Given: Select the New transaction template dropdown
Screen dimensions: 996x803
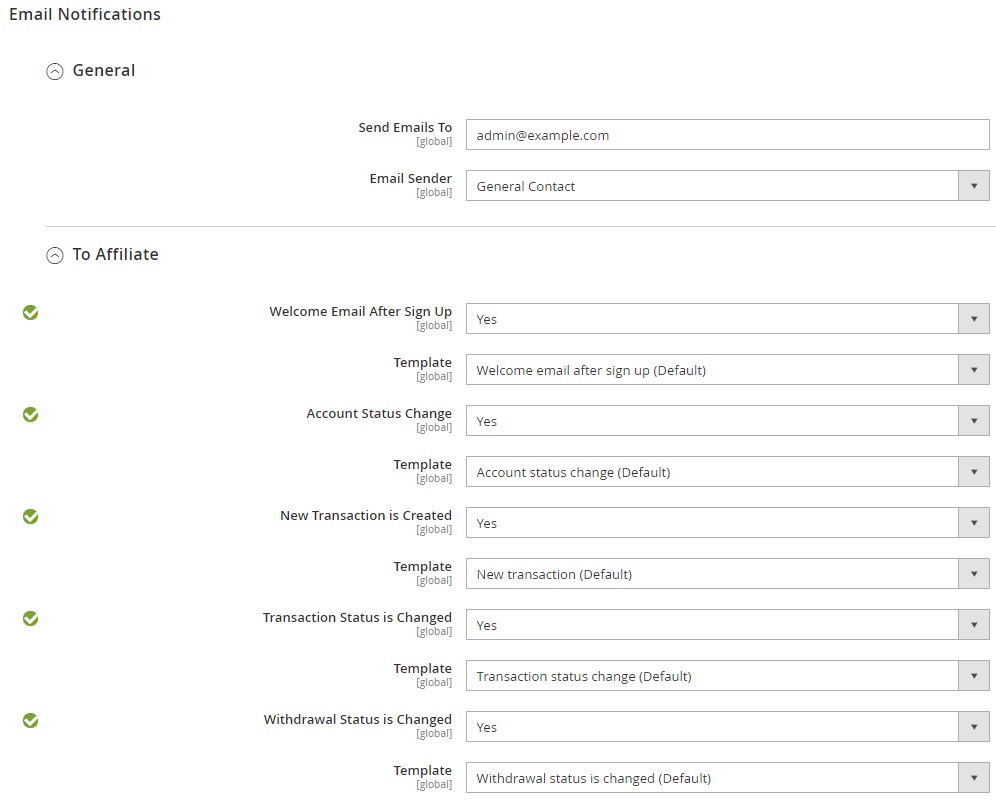Looking at the screenshot, I should coord(727,574).
